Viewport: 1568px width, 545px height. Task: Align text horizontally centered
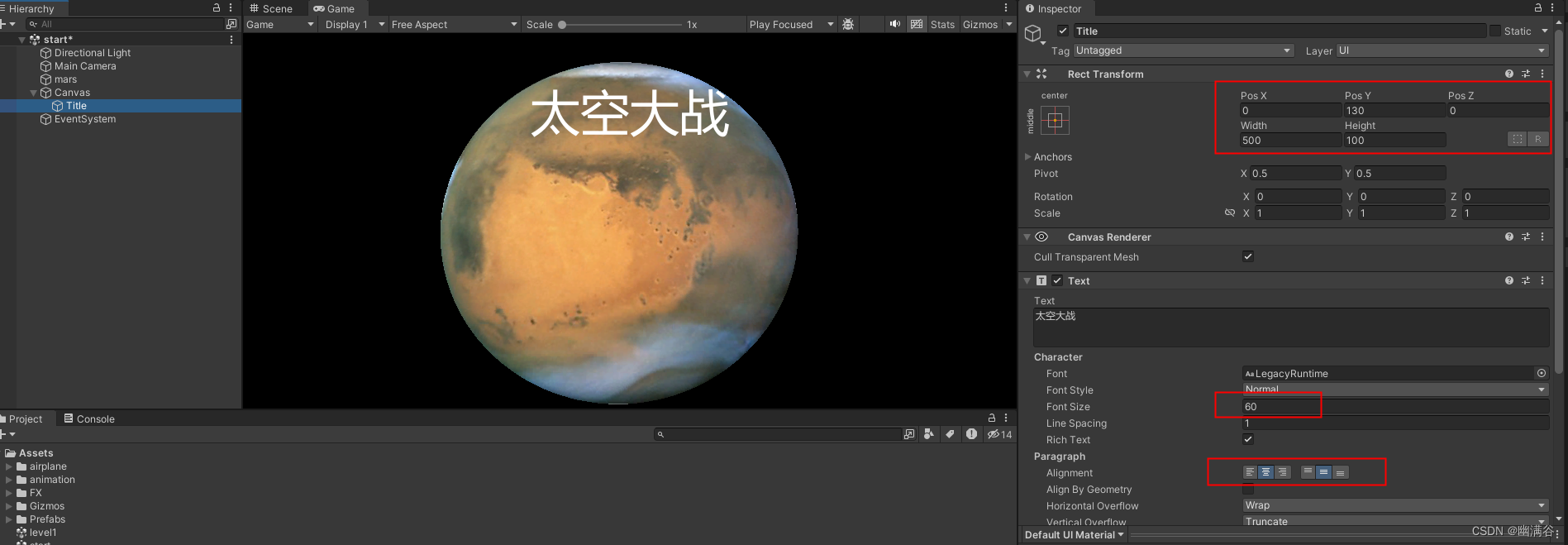point(1265,472)
